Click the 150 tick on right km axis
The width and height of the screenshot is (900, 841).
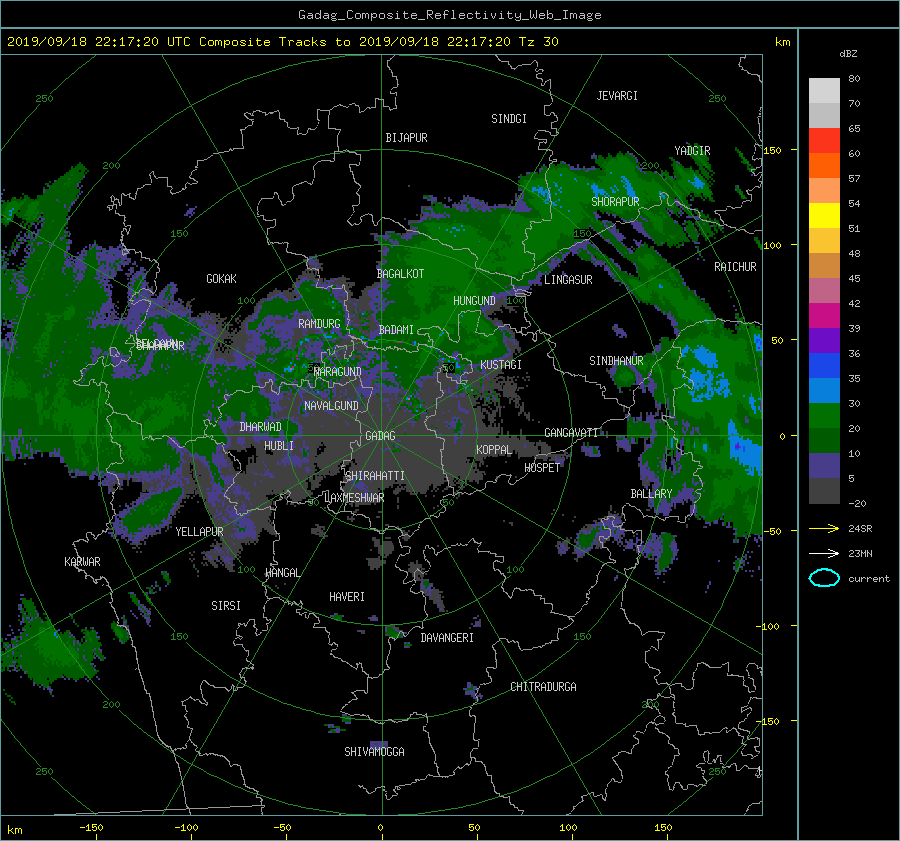[x=772, y=150]
